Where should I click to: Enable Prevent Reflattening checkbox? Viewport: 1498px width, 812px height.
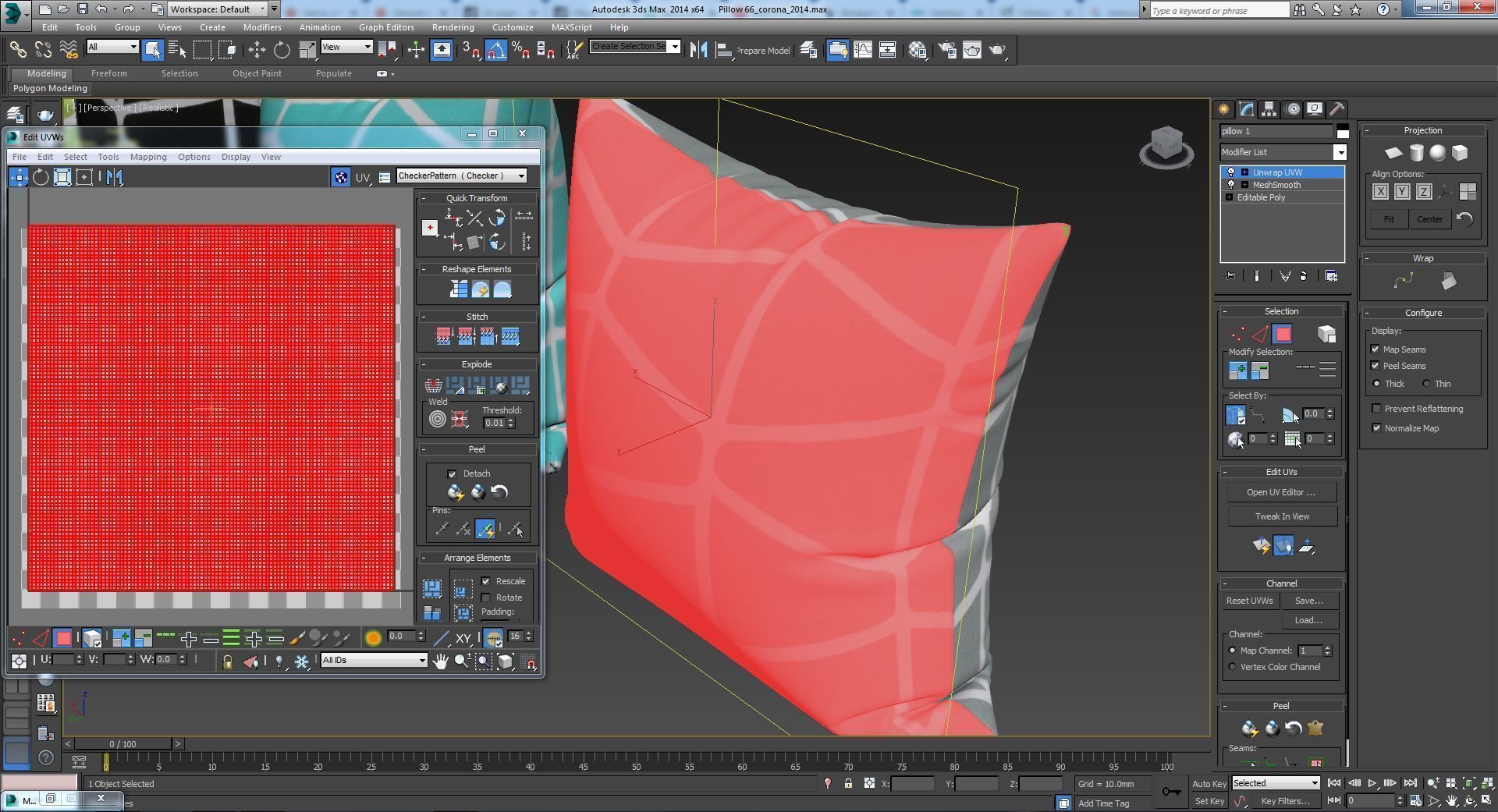pos(1376,409)
